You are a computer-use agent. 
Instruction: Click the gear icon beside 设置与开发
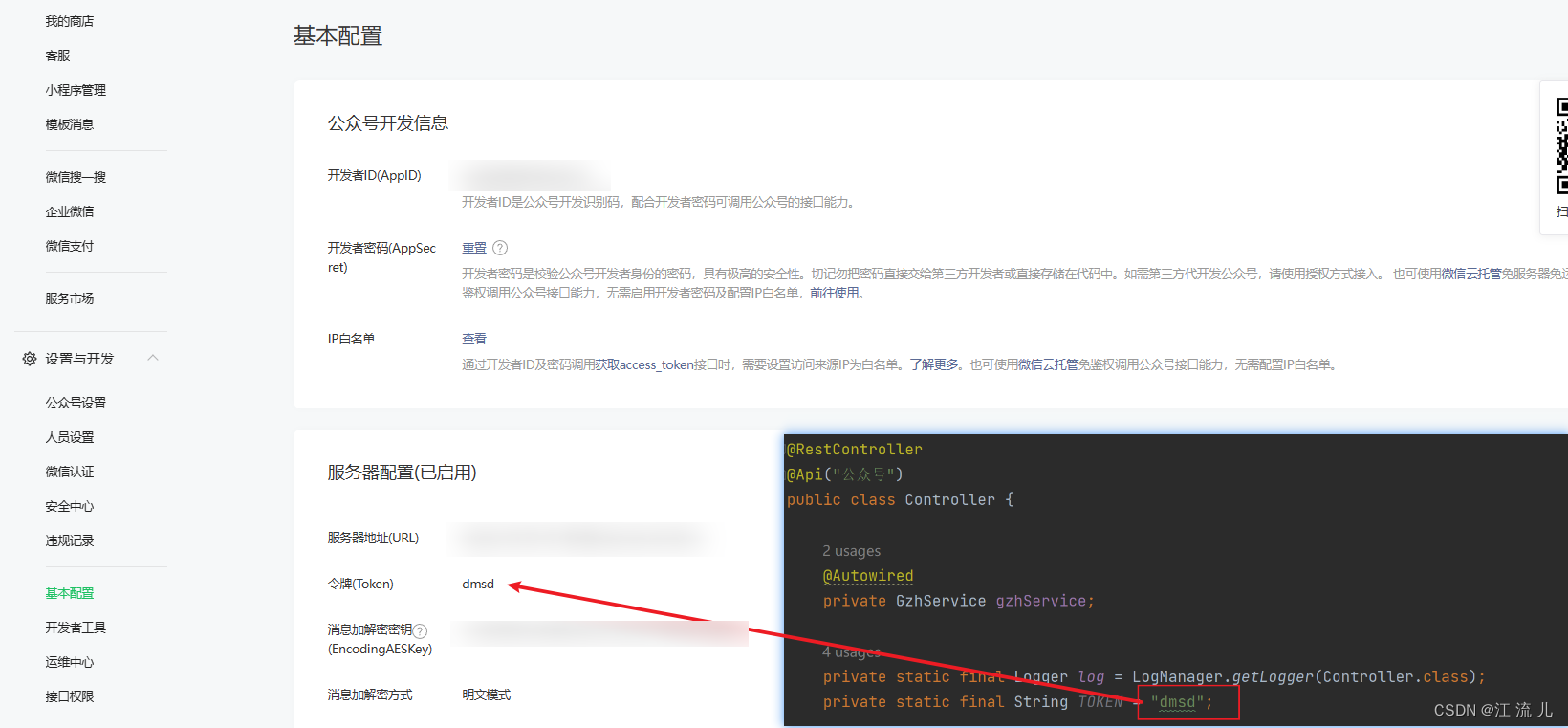pyautogui.click(x=30, y=359)
